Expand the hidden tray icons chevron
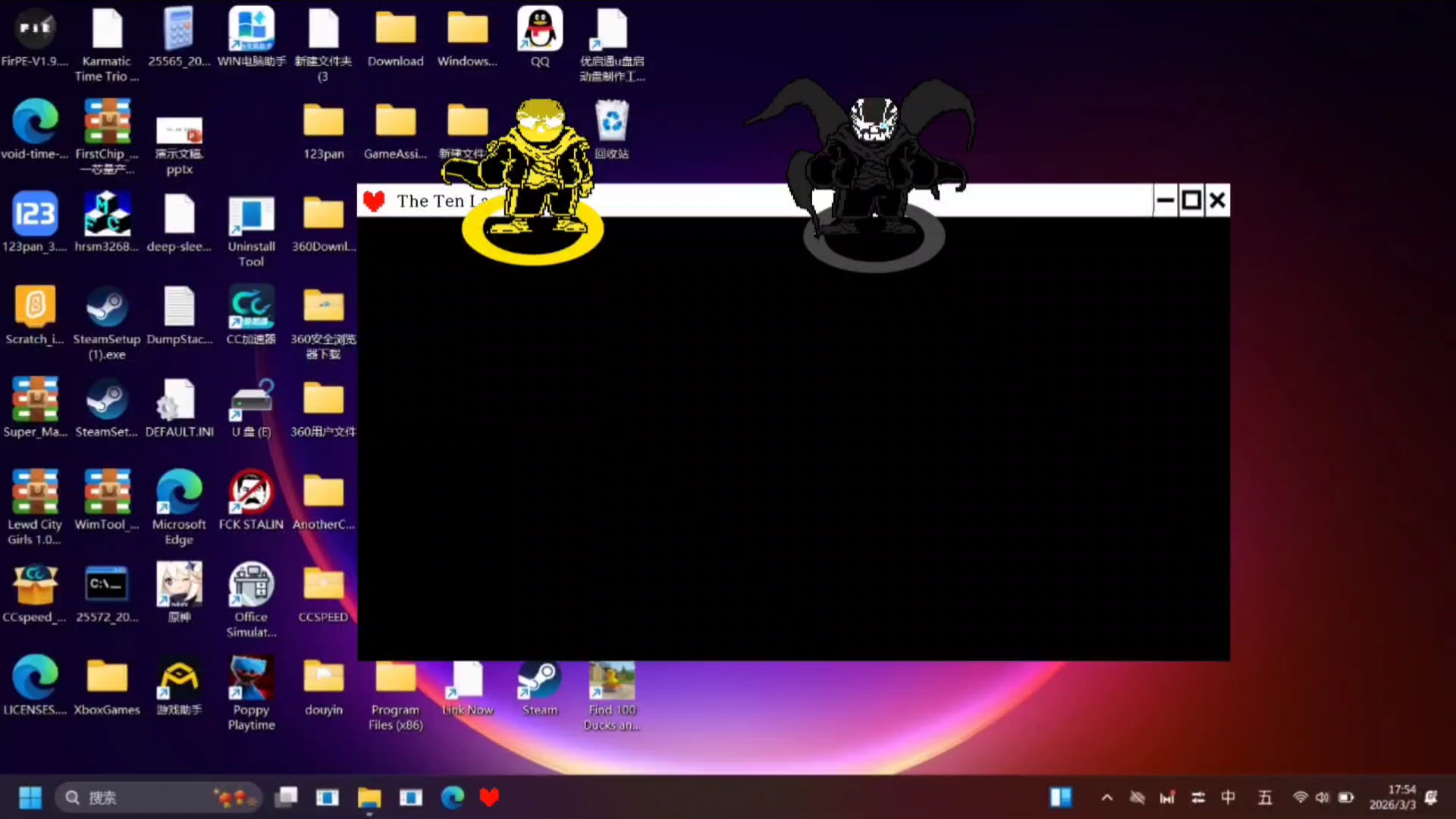This screenshot has width=1456, height=819. point(1107,798)
